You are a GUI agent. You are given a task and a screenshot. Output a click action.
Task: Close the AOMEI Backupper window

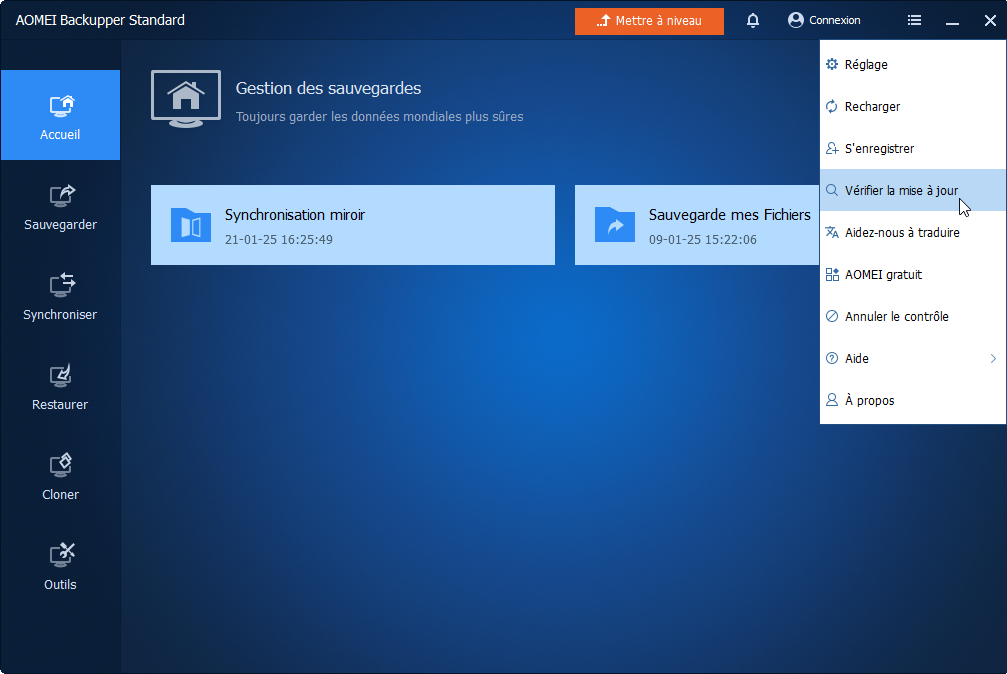990,21
